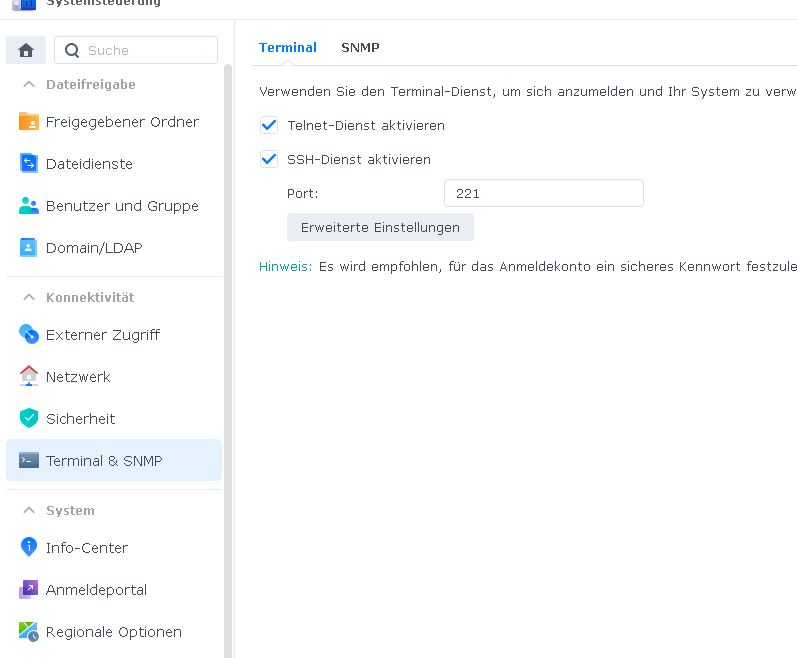797x658 pixels.
Task: Click the home icon button
Action: pyautogui.click(x=26, y=50)
